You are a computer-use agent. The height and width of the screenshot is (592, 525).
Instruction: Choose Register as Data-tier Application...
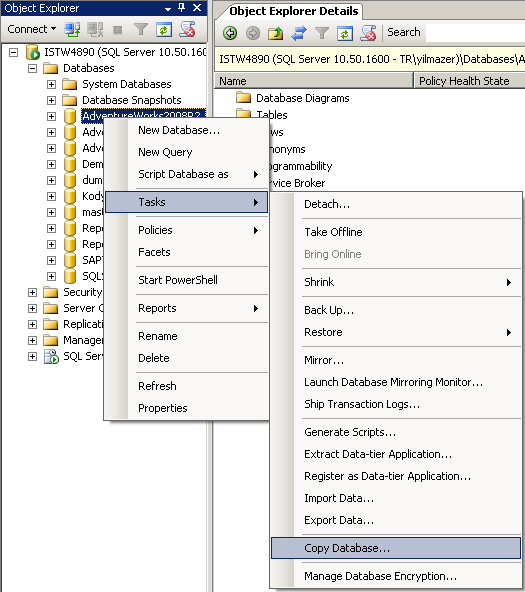pos(396,476)
